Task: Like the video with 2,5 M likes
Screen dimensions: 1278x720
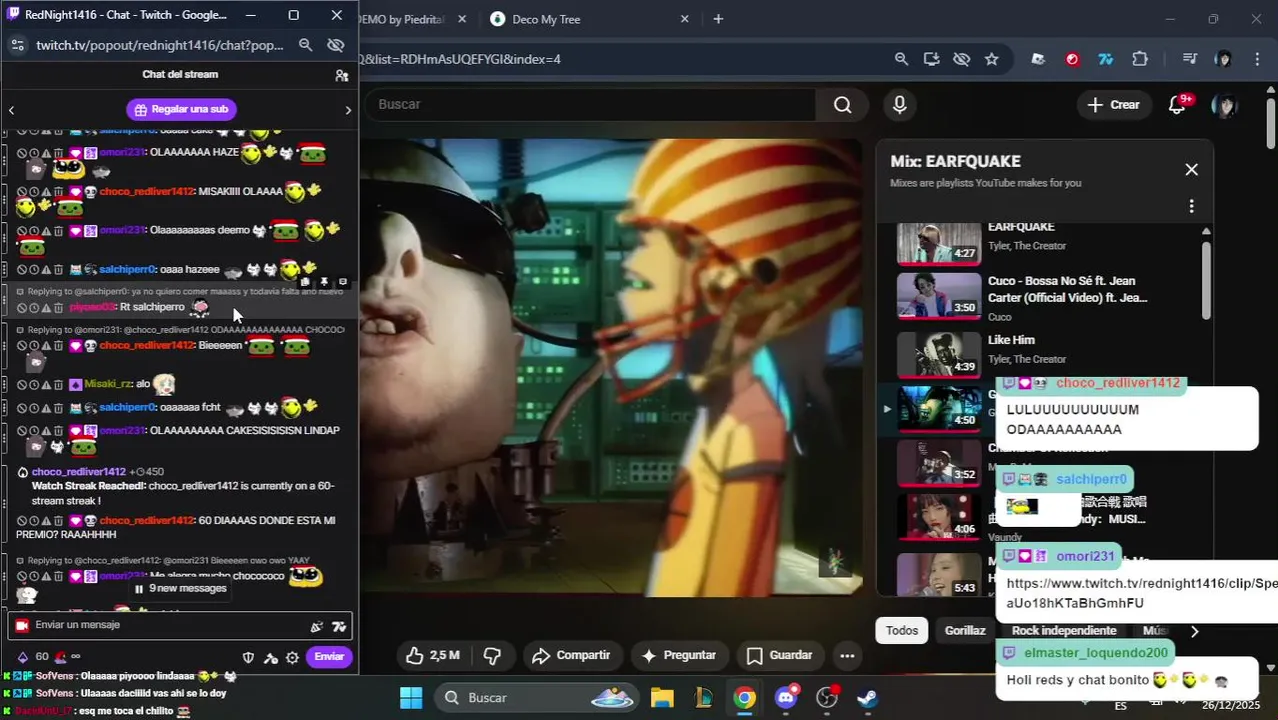Action: (x=433, y=656)
